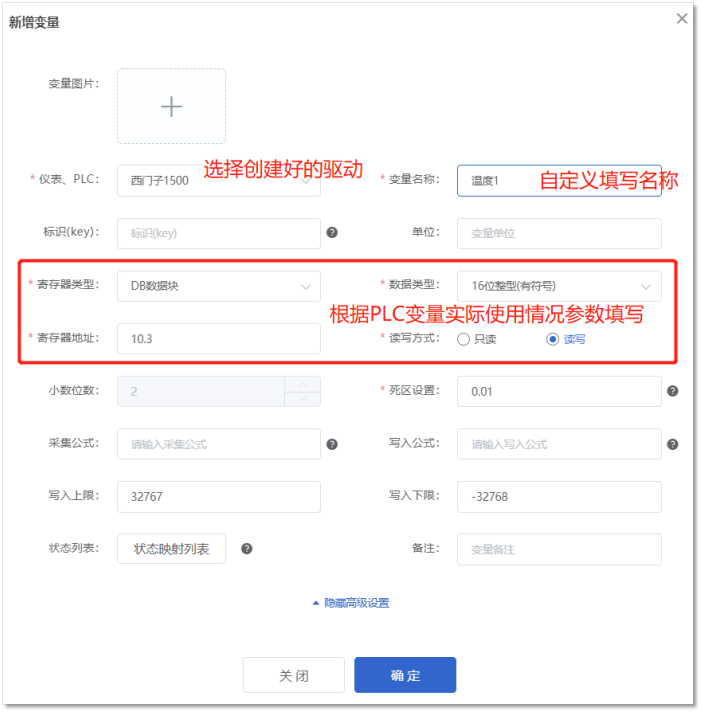
Task: Focus the 采集公式 input field
Action: 219,444
